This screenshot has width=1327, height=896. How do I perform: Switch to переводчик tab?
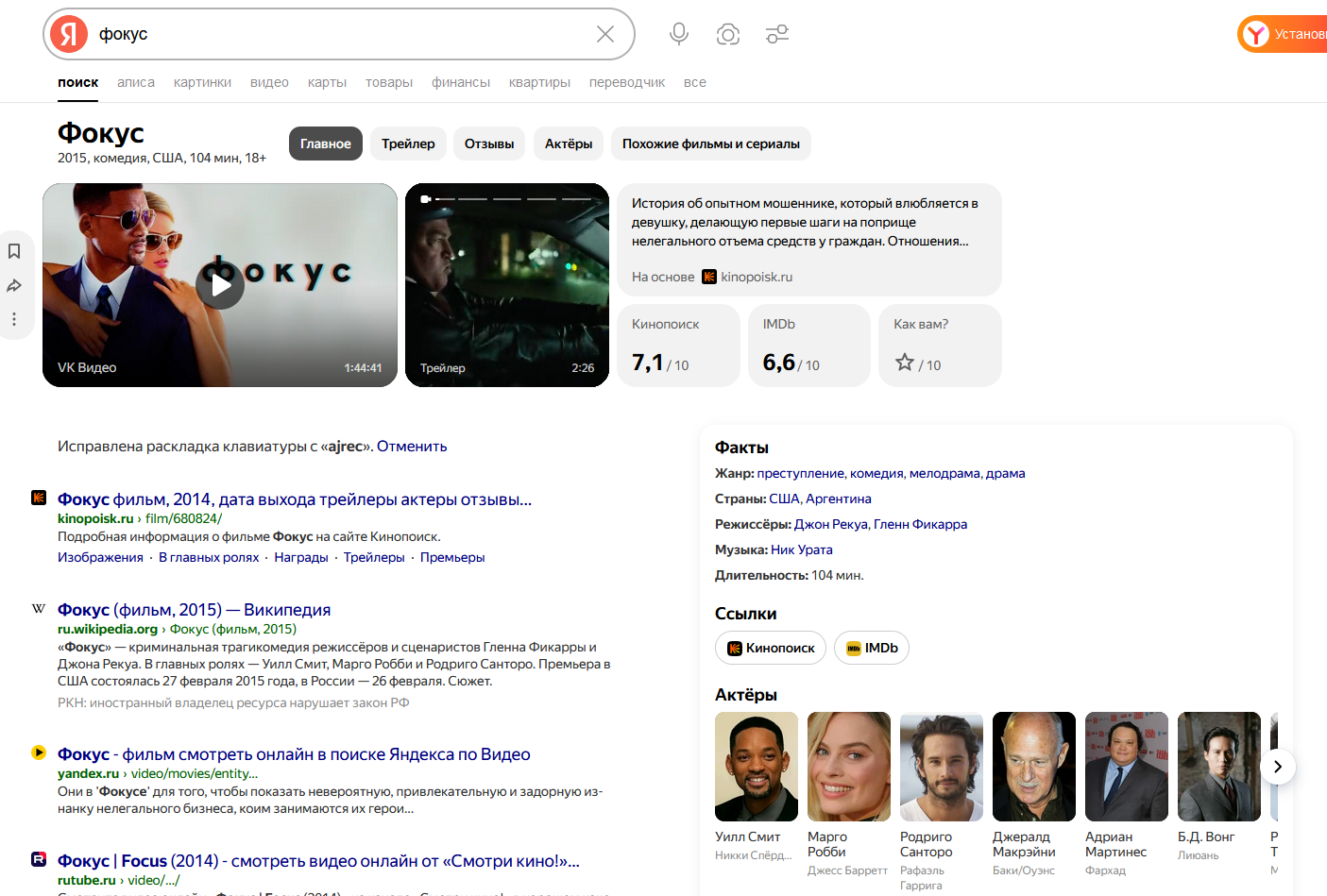(627, 82)
